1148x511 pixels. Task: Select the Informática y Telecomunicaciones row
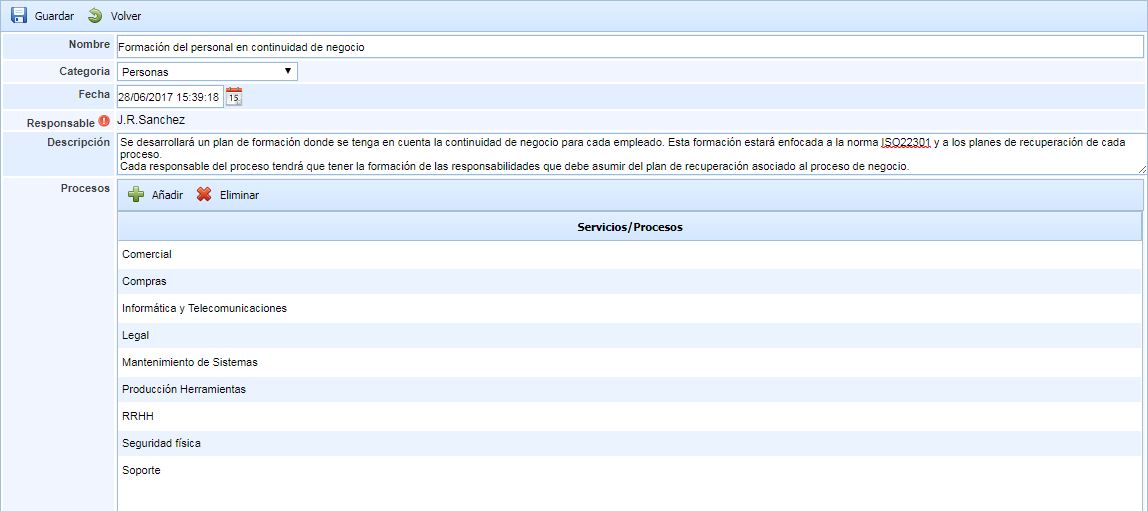tap(204, 308)
